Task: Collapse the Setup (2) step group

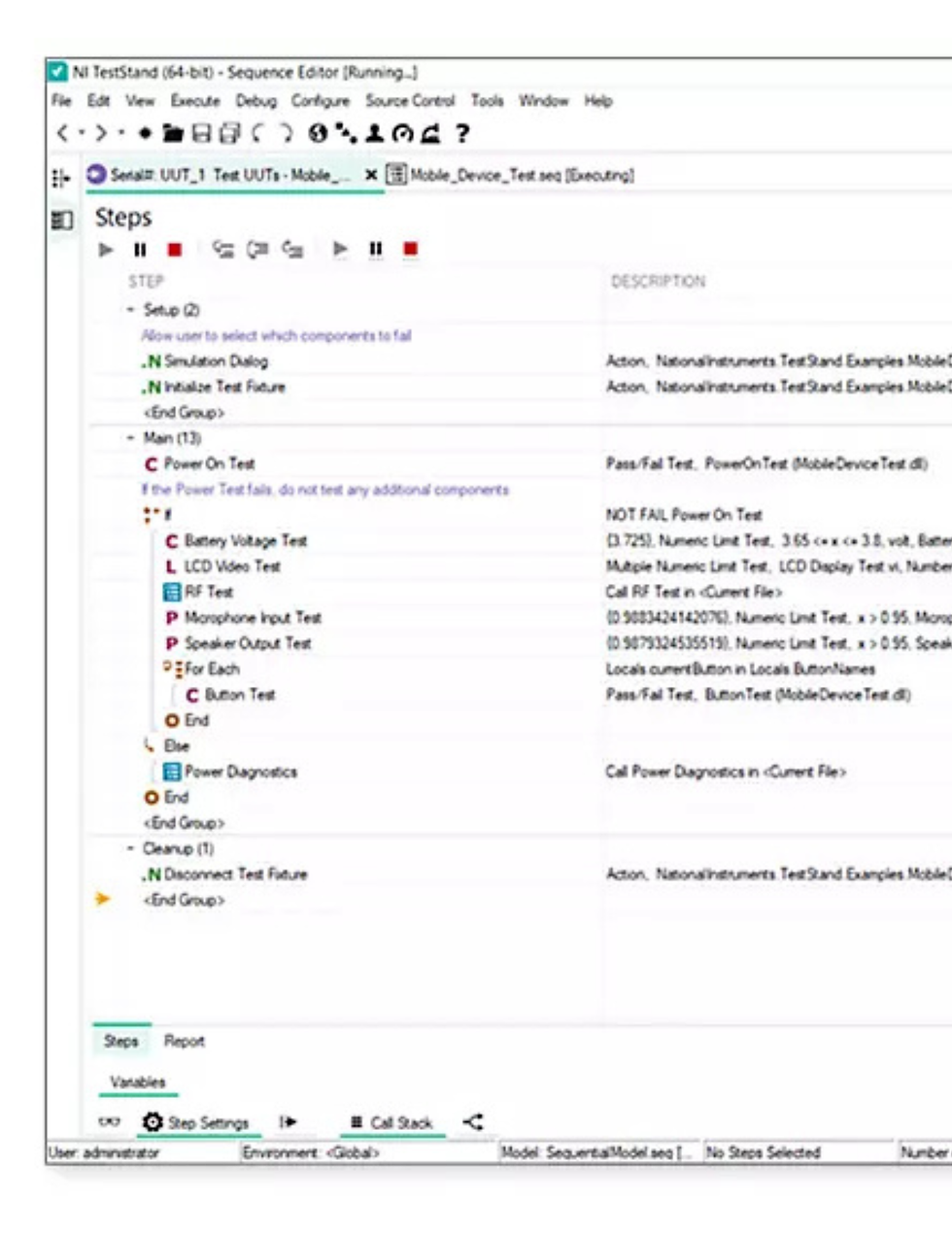Action: (x=130, y=310)
